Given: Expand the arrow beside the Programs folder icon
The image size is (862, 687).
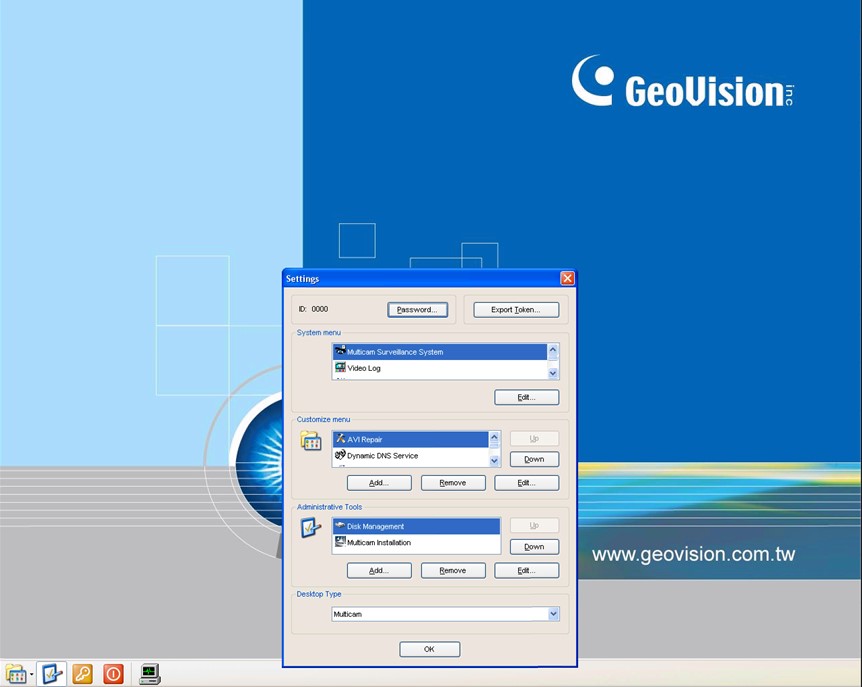Looking at the screenshot, I should [31, 674].
